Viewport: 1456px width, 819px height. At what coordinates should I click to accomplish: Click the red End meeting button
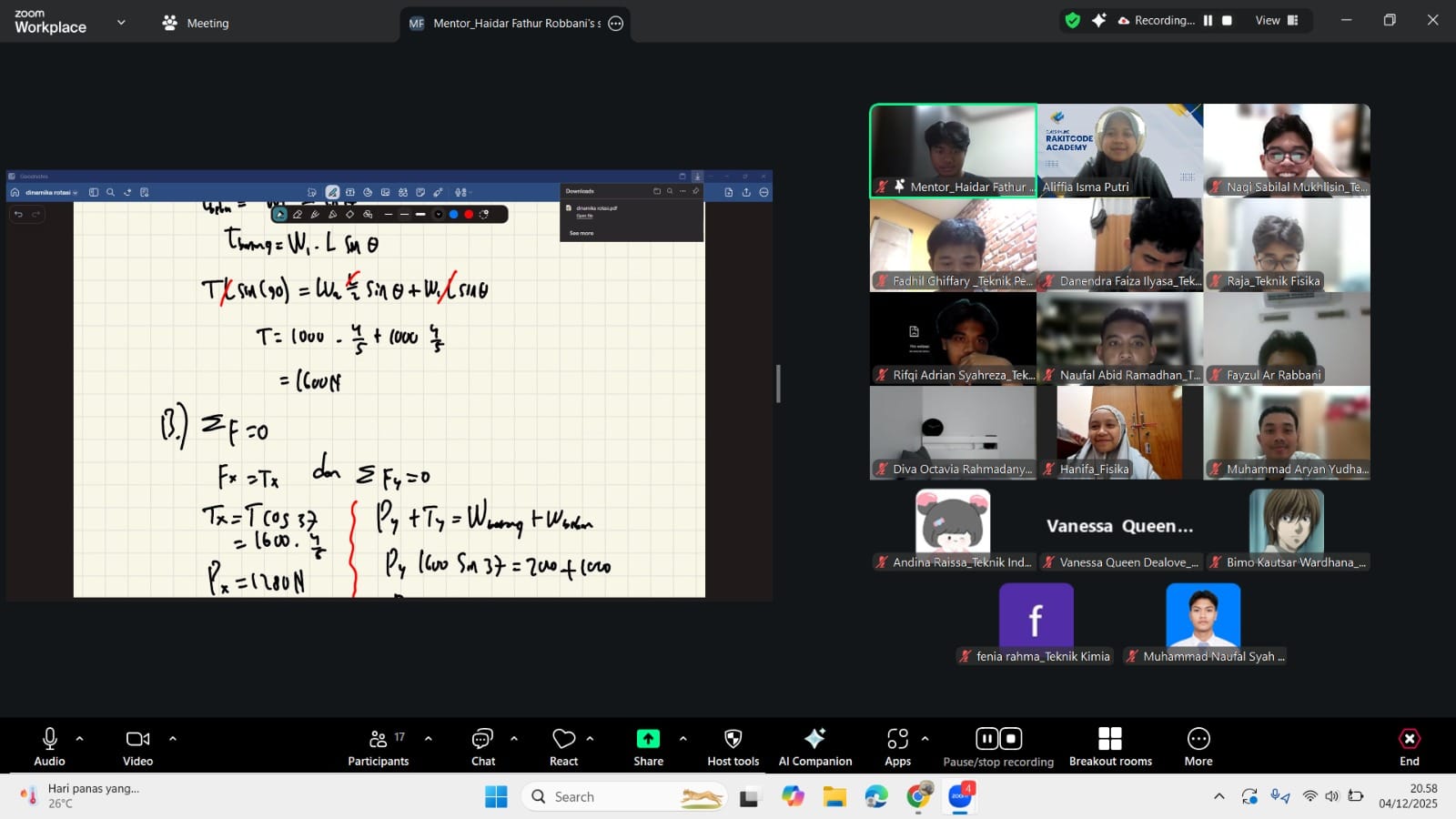tap(1409, 746)
